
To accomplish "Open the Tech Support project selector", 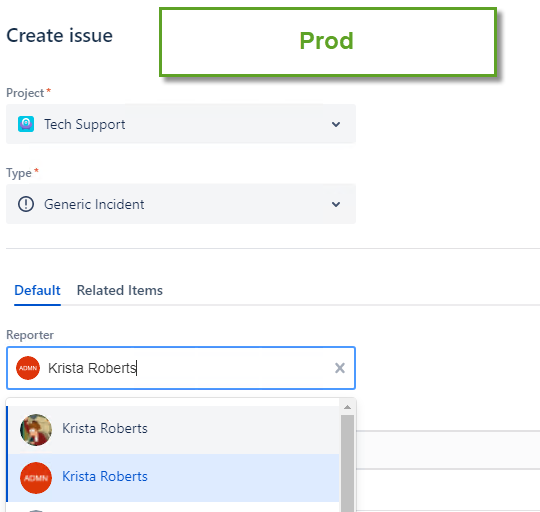I will [181, 124].
